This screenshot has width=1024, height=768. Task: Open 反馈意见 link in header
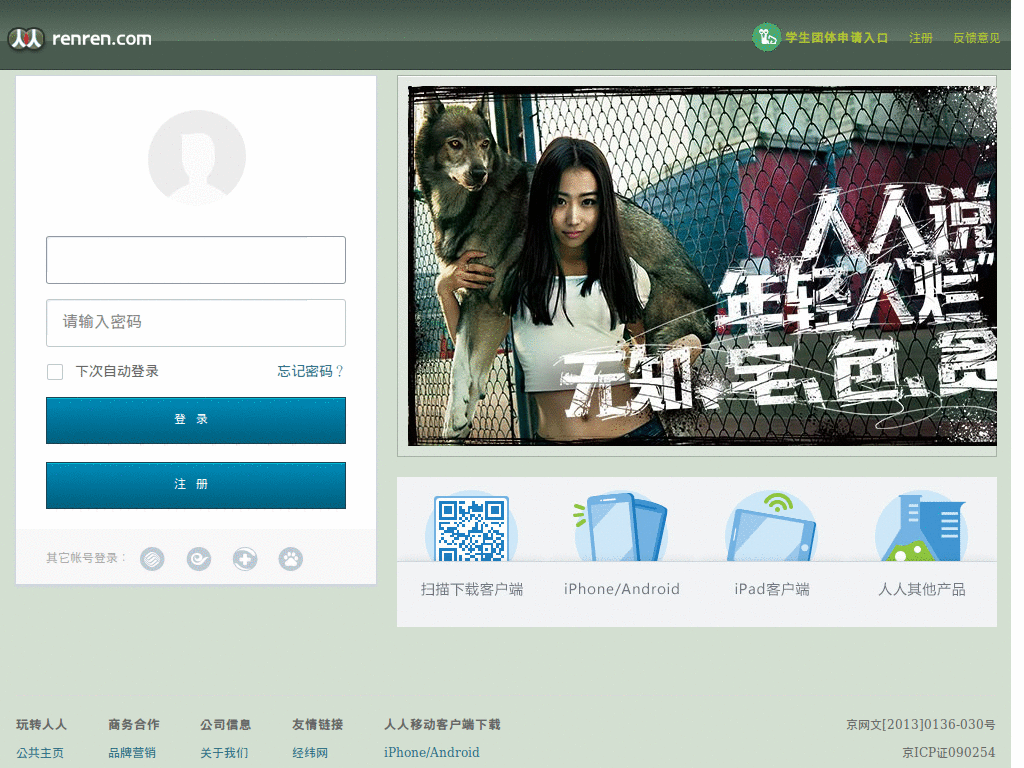tap(976, 38)
